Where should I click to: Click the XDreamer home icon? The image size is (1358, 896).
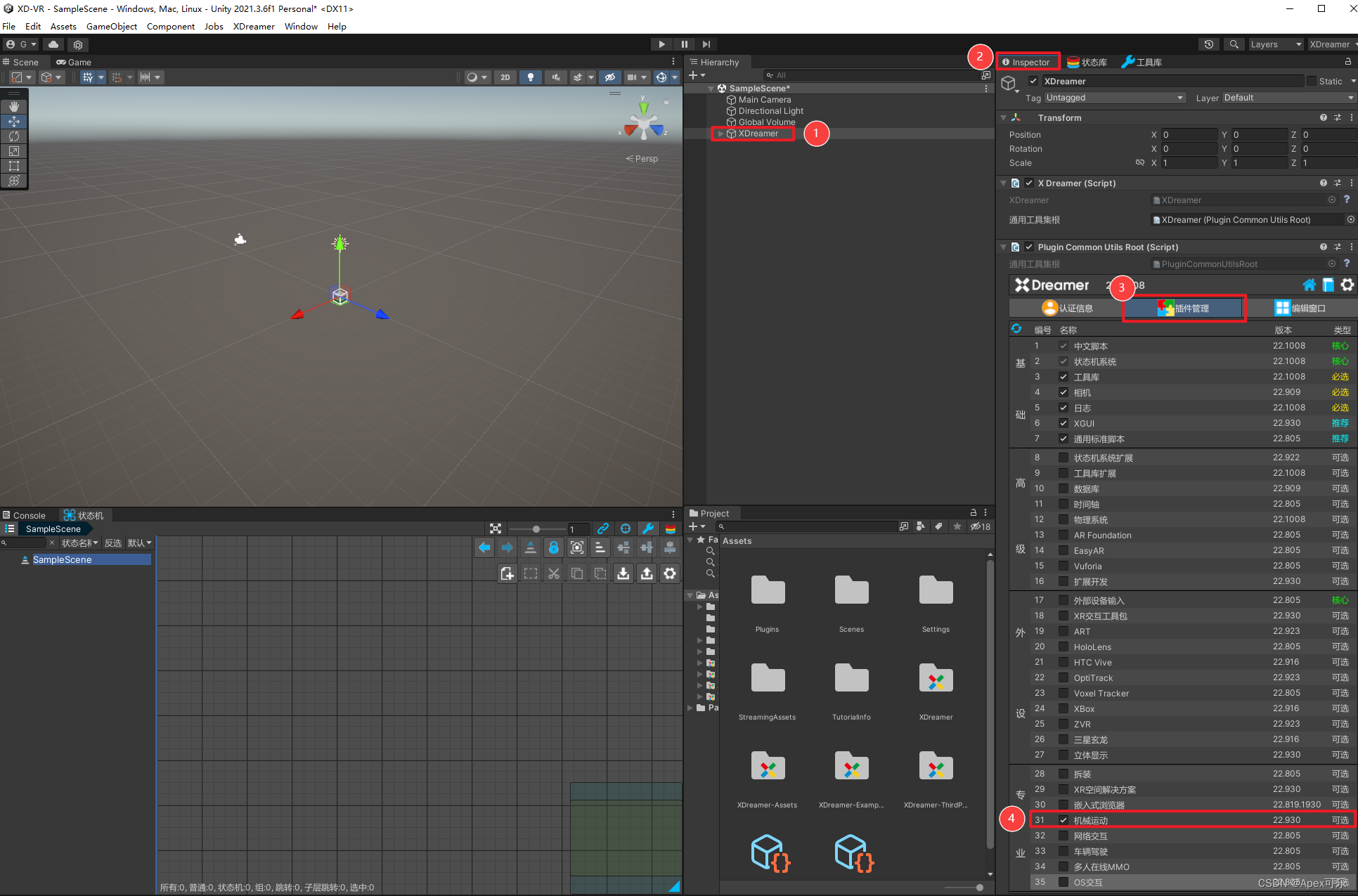tap(1309, 285)
